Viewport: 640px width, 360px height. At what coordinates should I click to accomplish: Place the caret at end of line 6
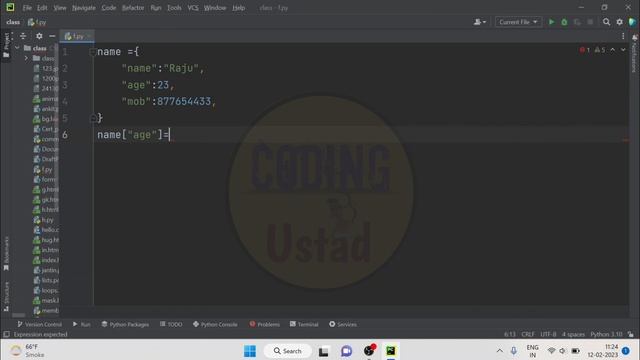(x=170, y=135)
